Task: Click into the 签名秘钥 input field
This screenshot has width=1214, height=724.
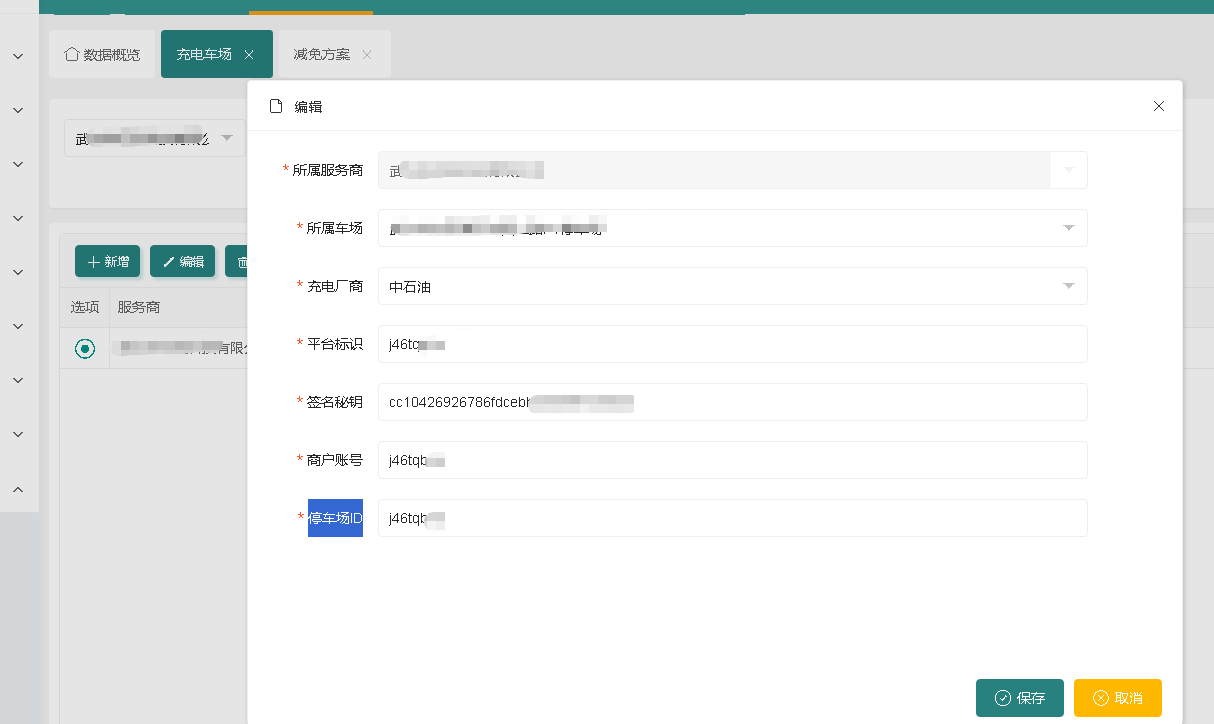Action: click(x=732, y=402)
